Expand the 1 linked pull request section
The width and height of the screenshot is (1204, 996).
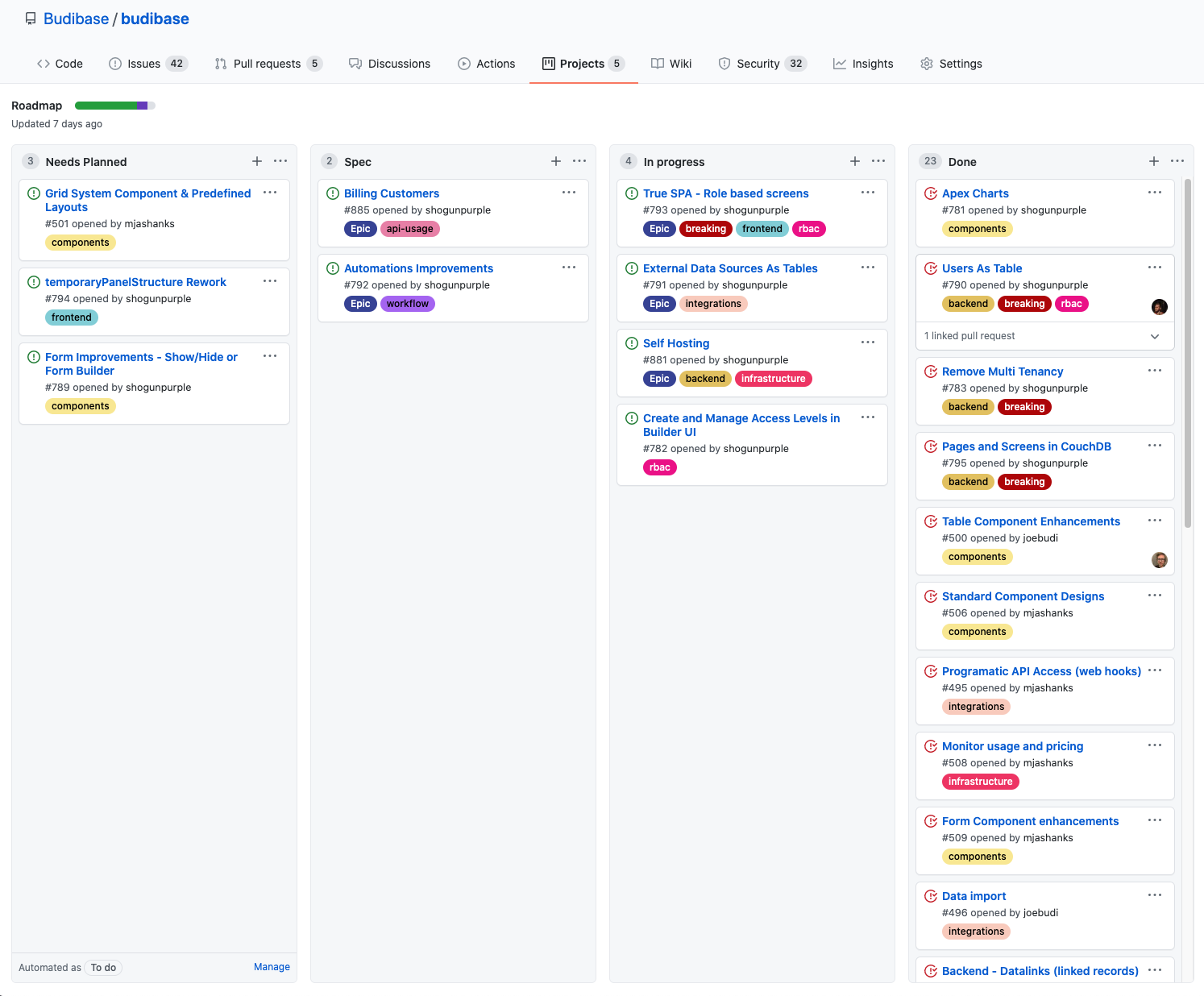1156,336
